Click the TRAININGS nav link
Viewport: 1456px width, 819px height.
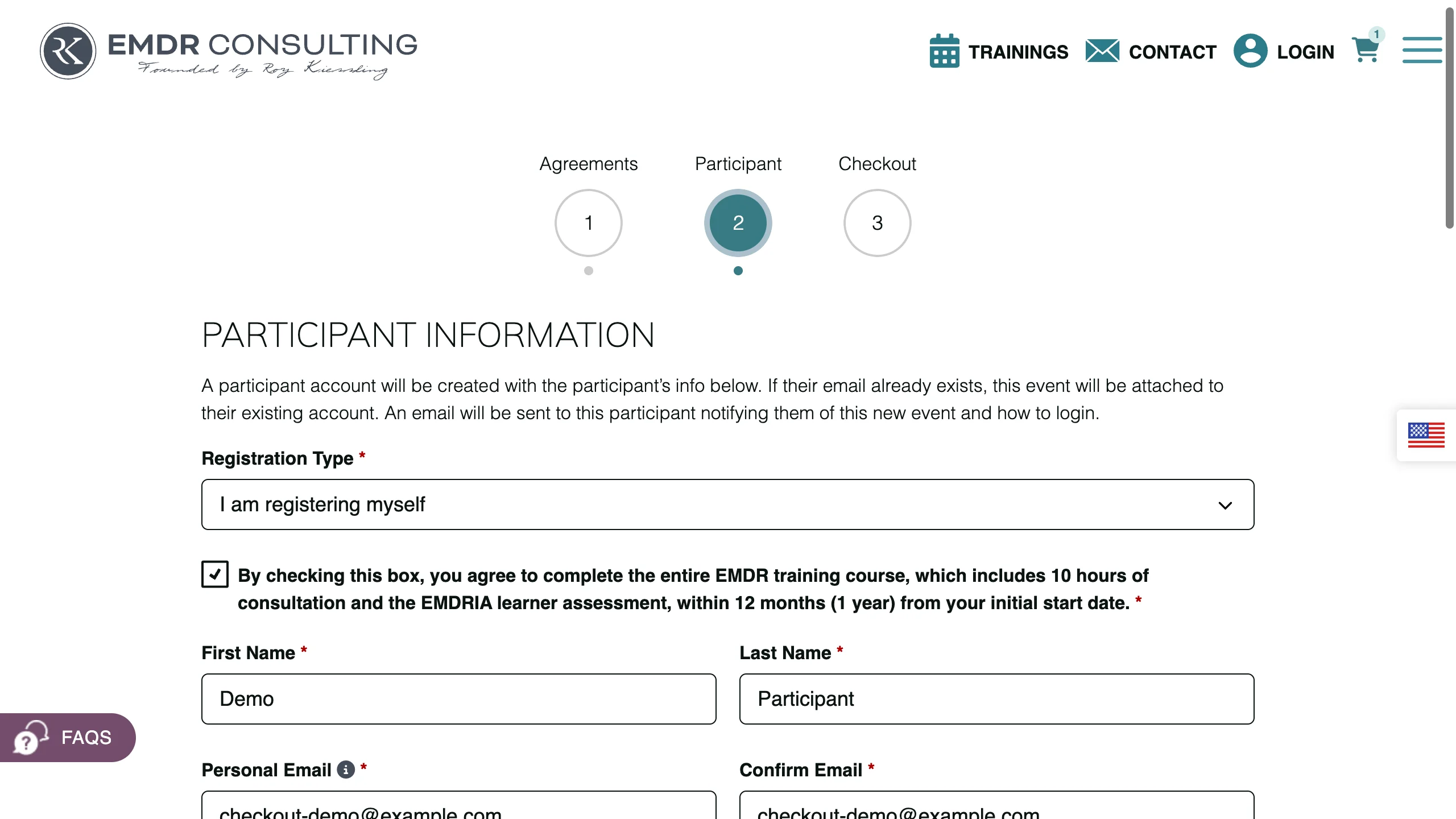[x=1018, y=52]
